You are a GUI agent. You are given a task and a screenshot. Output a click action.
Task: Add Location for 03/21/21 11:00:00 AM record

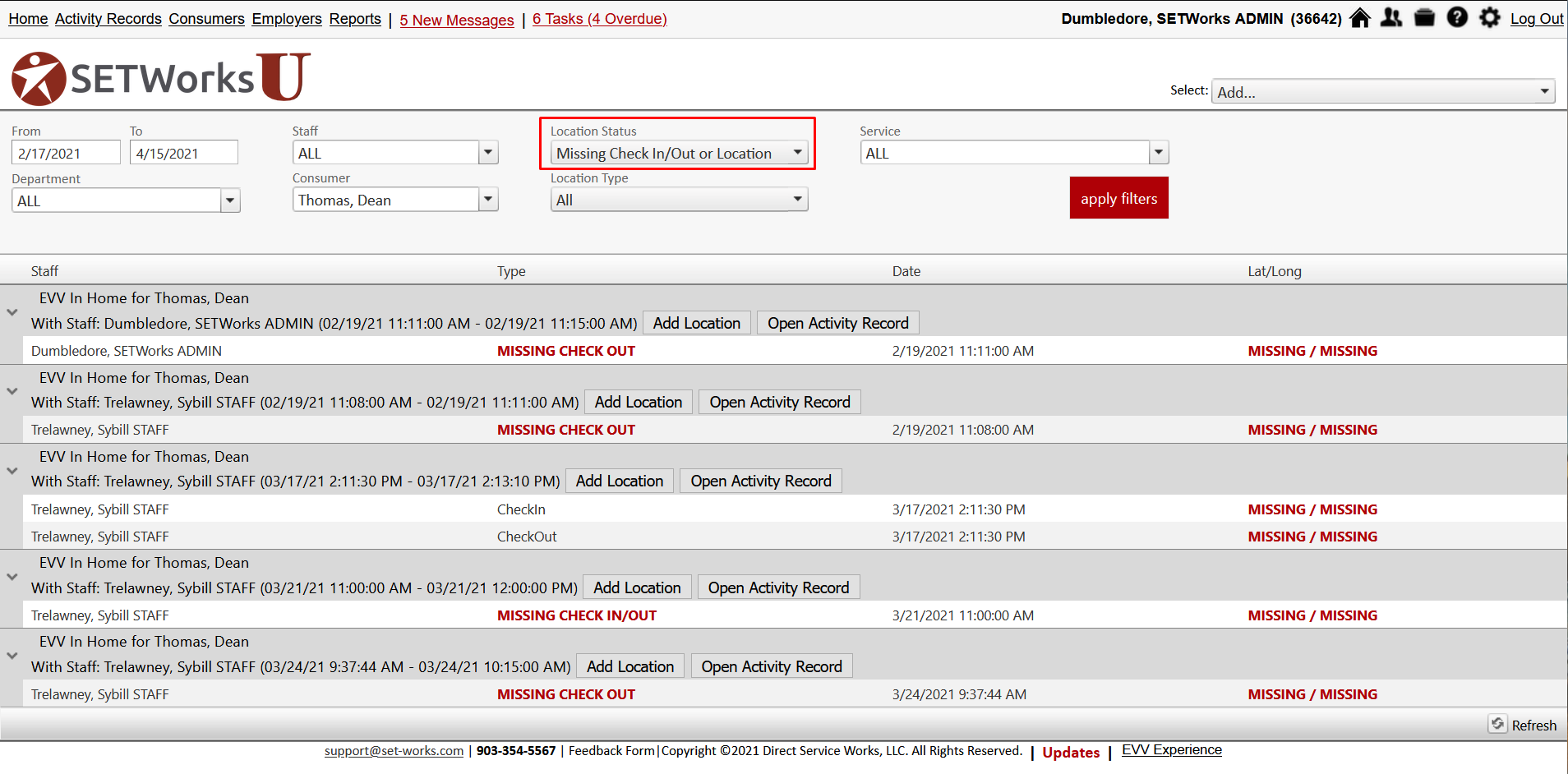click(637, 587)
